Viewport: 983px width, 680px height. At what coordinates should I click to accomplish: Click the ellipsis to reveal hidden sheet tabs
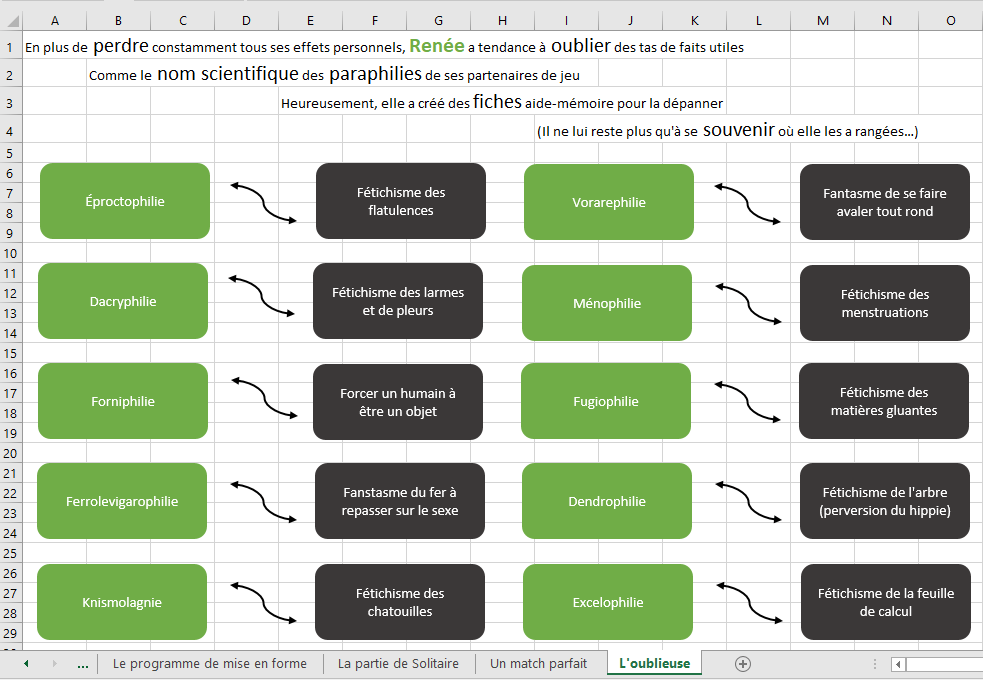82,664
